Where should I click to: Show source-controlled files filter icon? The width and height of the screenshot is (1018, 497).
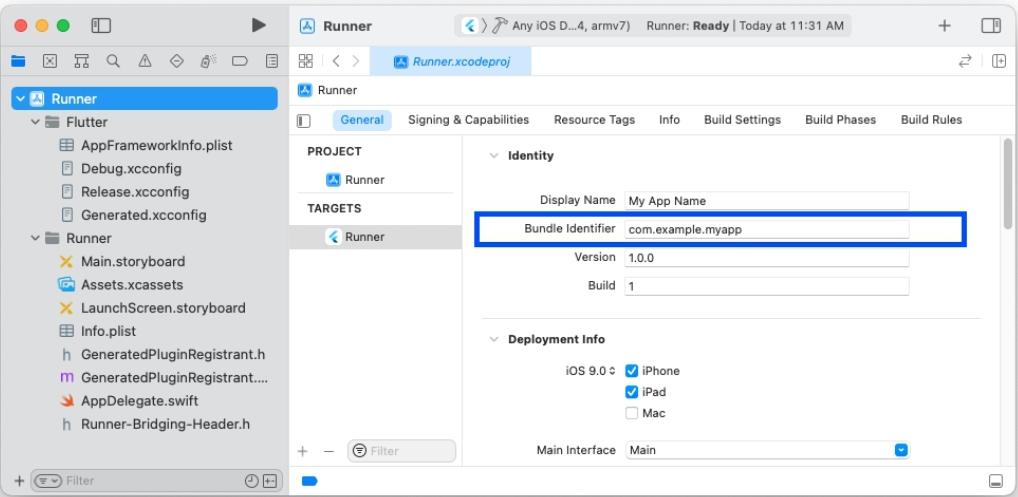pyautogui.click(x=270, y=481)
